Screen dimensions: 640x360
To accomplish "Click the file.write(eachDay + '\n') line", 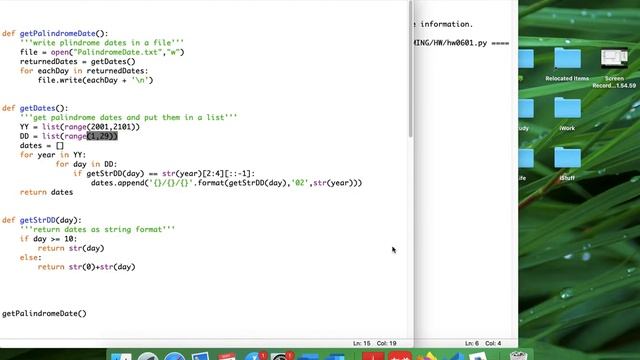I will pos(96,80).
